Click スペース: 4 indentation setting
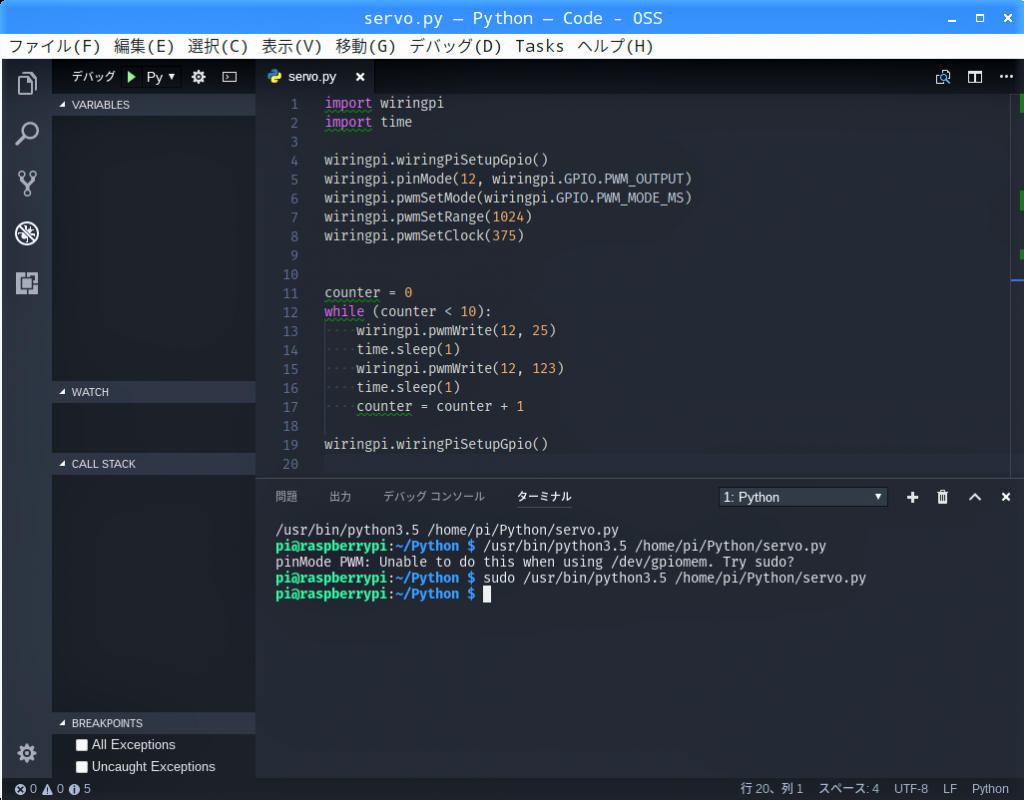The image size is (1024, 800). pos(848,789)
